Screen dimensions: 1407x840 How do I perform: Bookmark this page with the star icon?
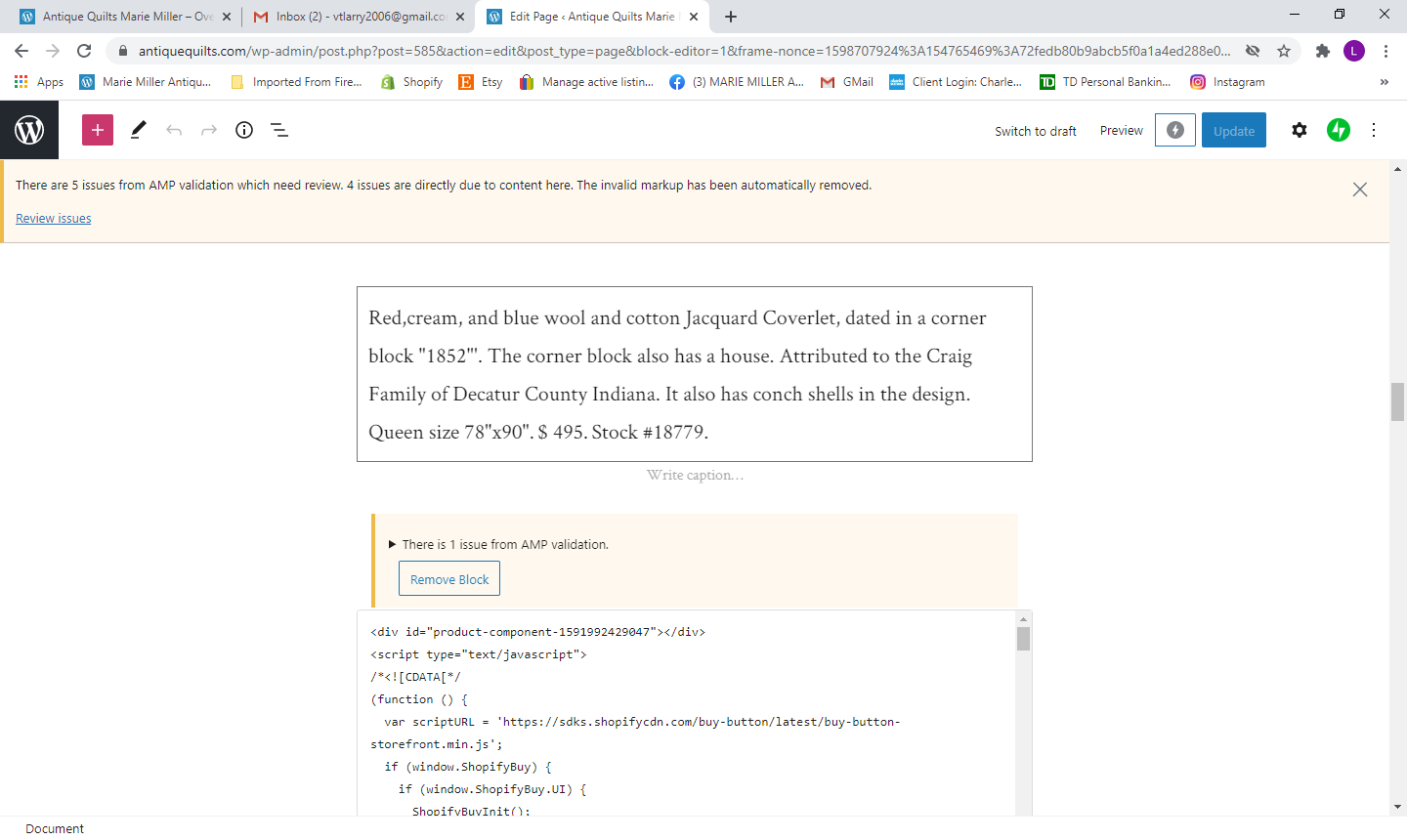[x=1284, y=51]
